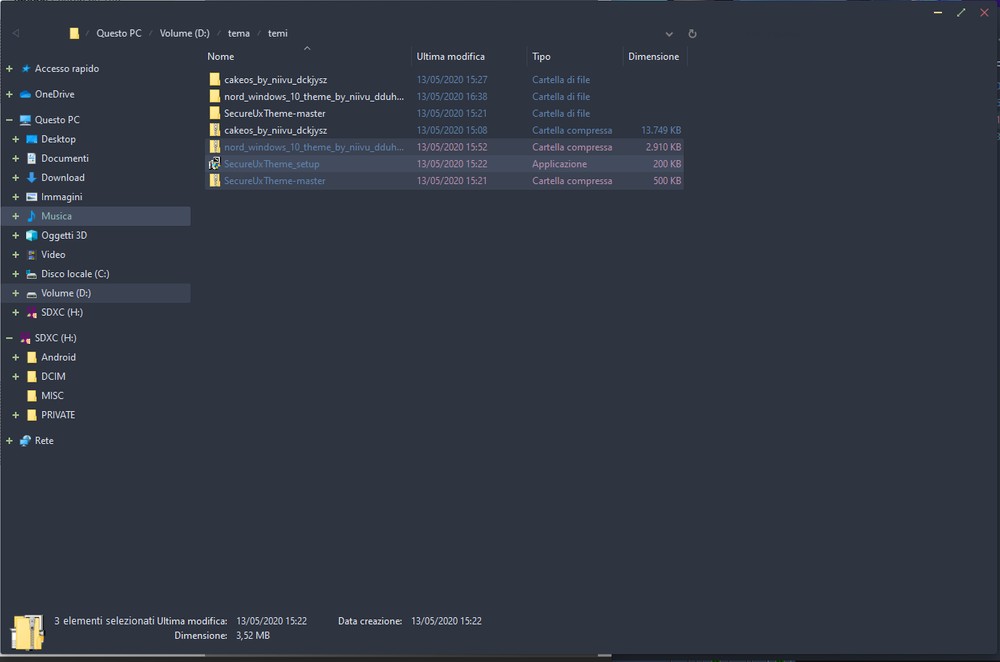1000x662 pixels.
Task: Select the DCIM folder in the tree
Action: 52,377
